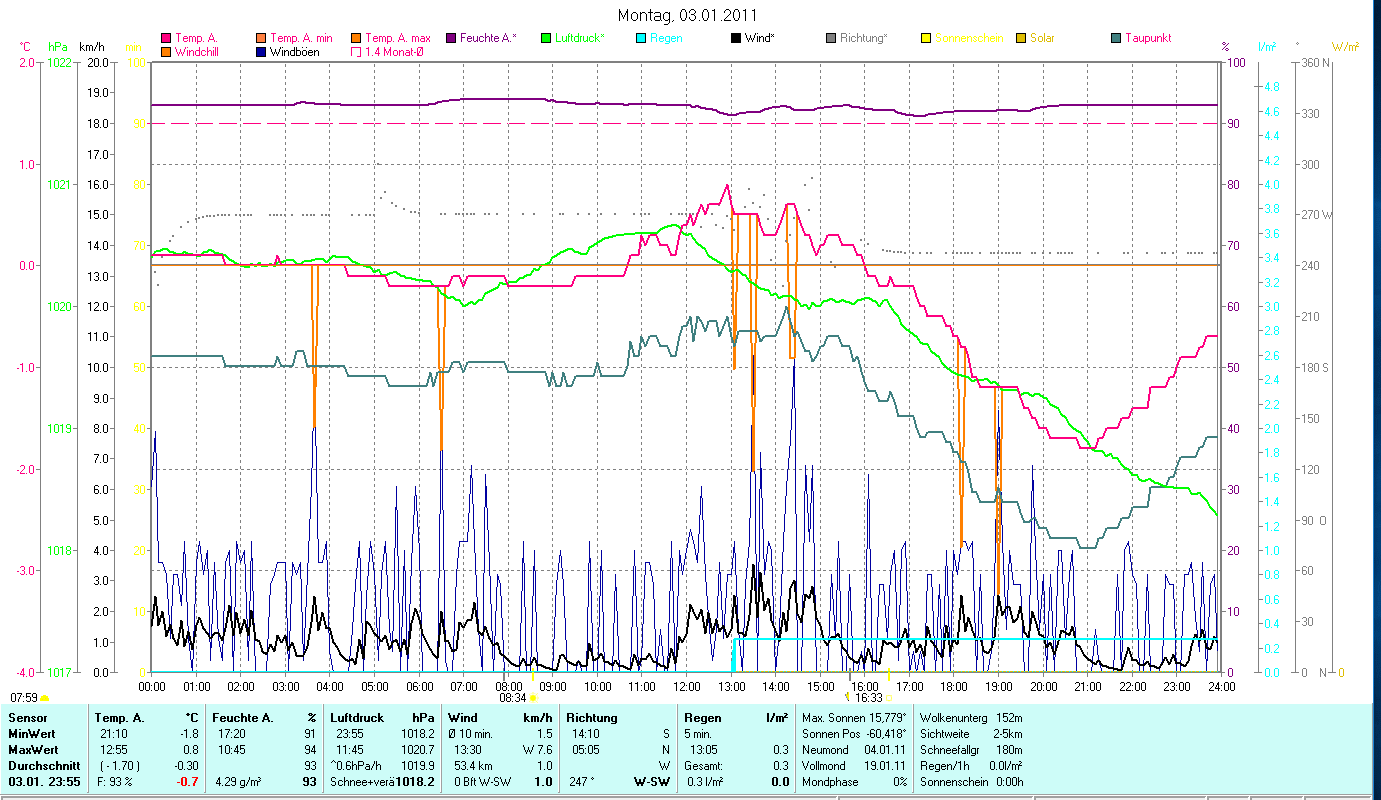
Task: Click the Luftdruck column header in table
Action: click(357, 718)
